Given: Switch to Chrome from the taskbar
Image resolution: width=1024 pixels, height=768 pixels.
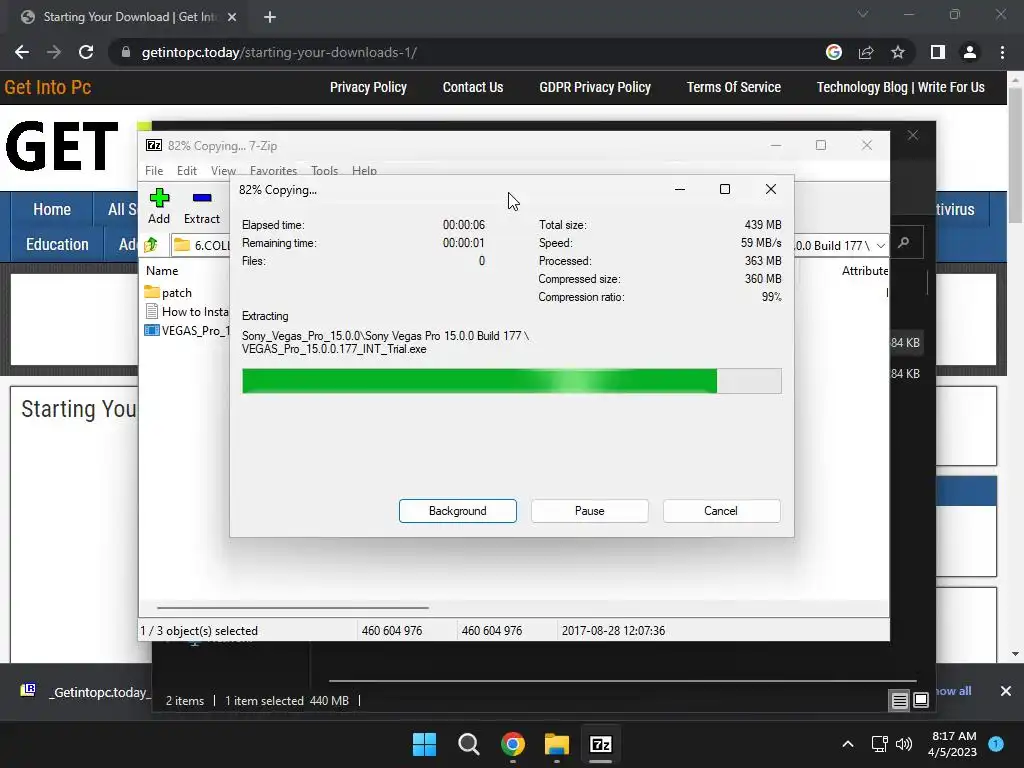Looking at the screenshot, I should pos(513,744).
